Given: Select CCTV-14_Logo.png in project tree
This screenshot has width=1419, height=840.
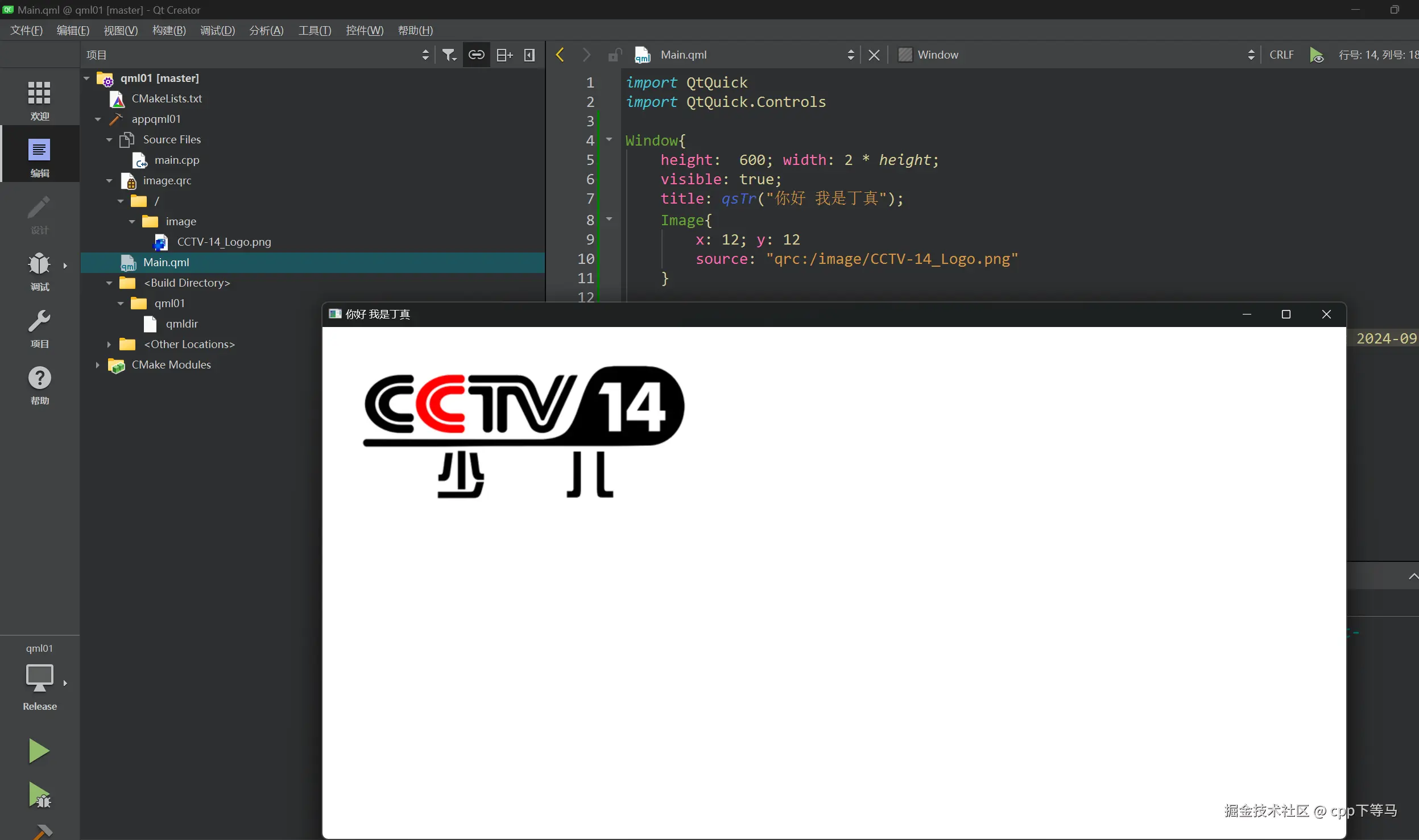Looking at the screenshot, I should pyautogui.click(x=224, y=242).
